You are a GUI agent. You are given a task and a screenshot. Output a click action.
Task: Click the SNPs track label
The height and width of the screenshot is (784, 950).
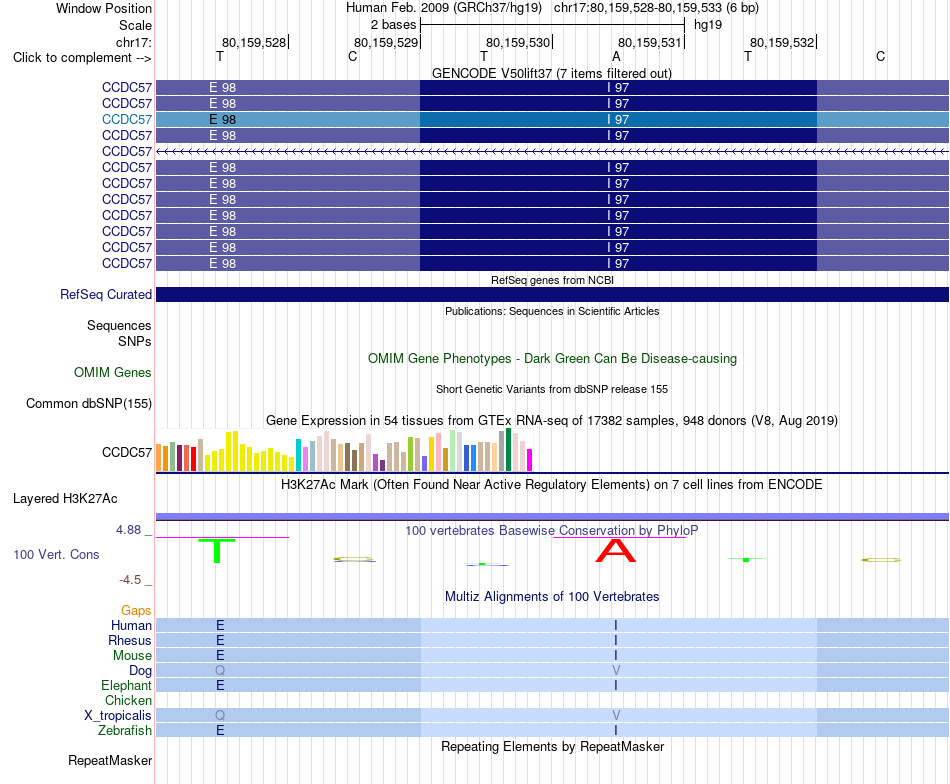point(135,341)
